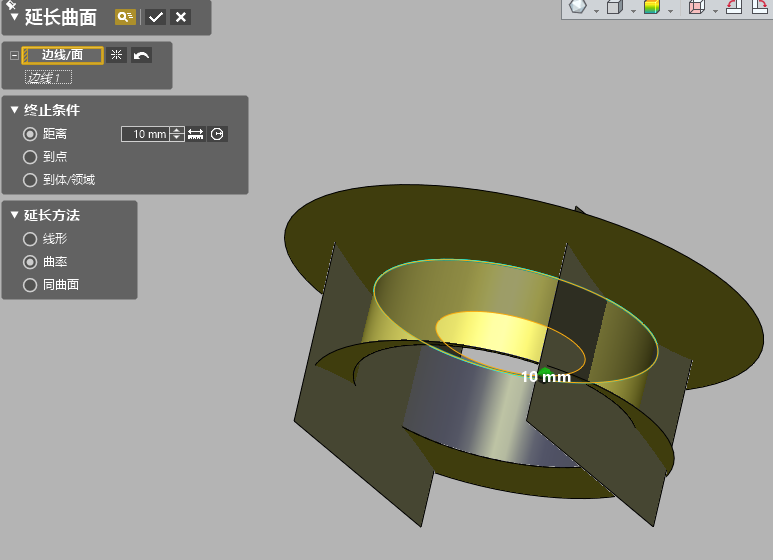Screen dimensions: 773x560
Task: Click the 边线/面 selection button
Action: click(62, 55)
